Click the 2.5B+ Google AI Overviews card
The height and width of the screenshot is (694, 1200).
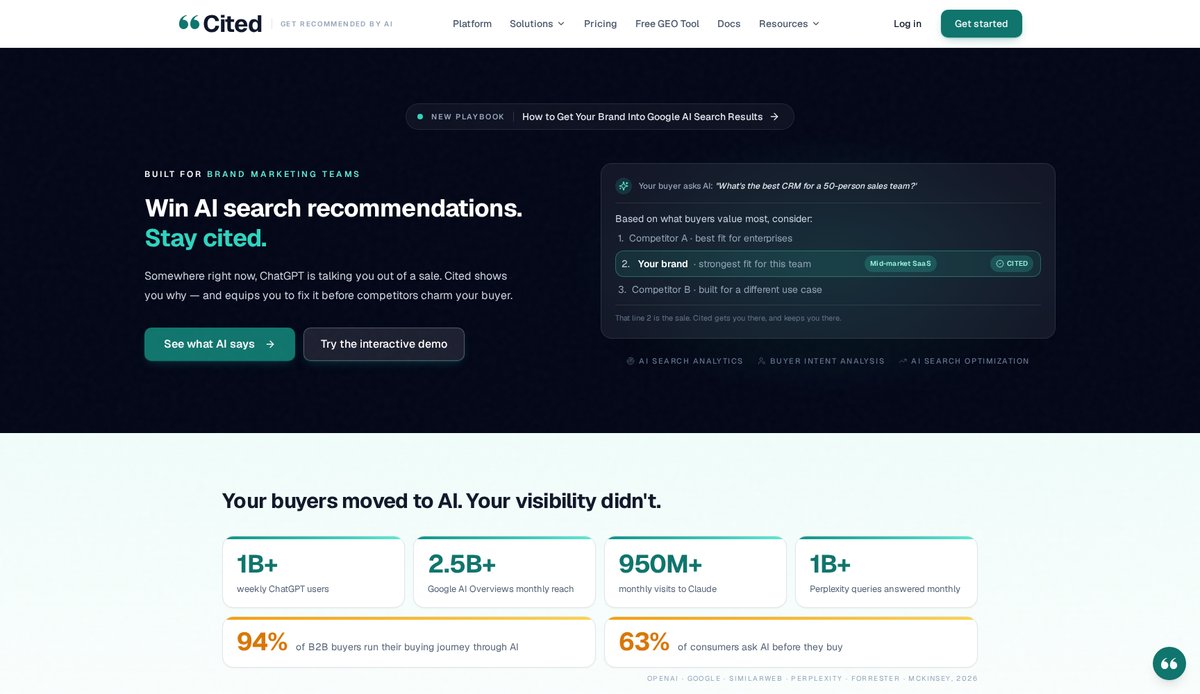coord(504,572)
